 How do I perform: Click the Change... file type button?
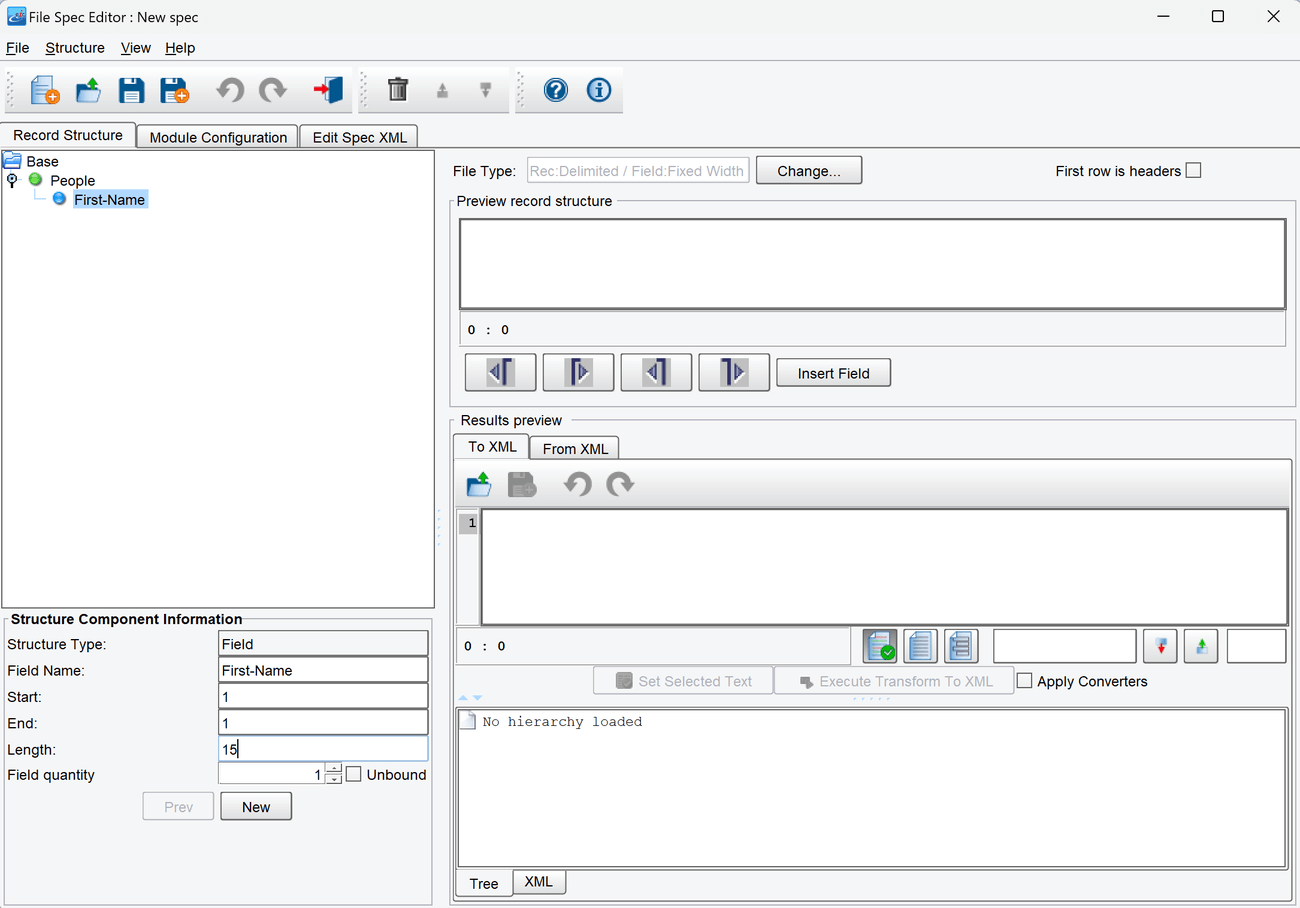(809, 171)
